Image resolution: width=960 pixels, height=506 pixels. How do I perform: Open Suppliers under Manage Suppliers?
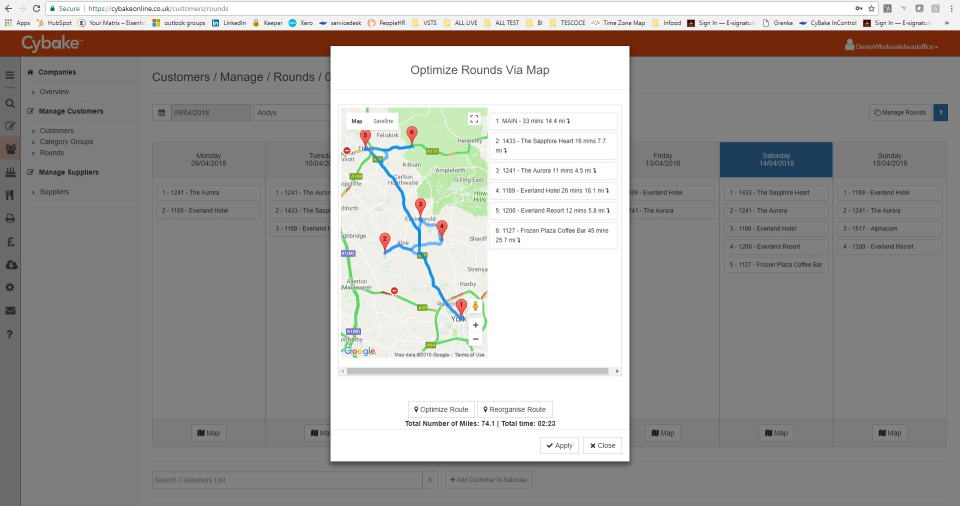54,192
